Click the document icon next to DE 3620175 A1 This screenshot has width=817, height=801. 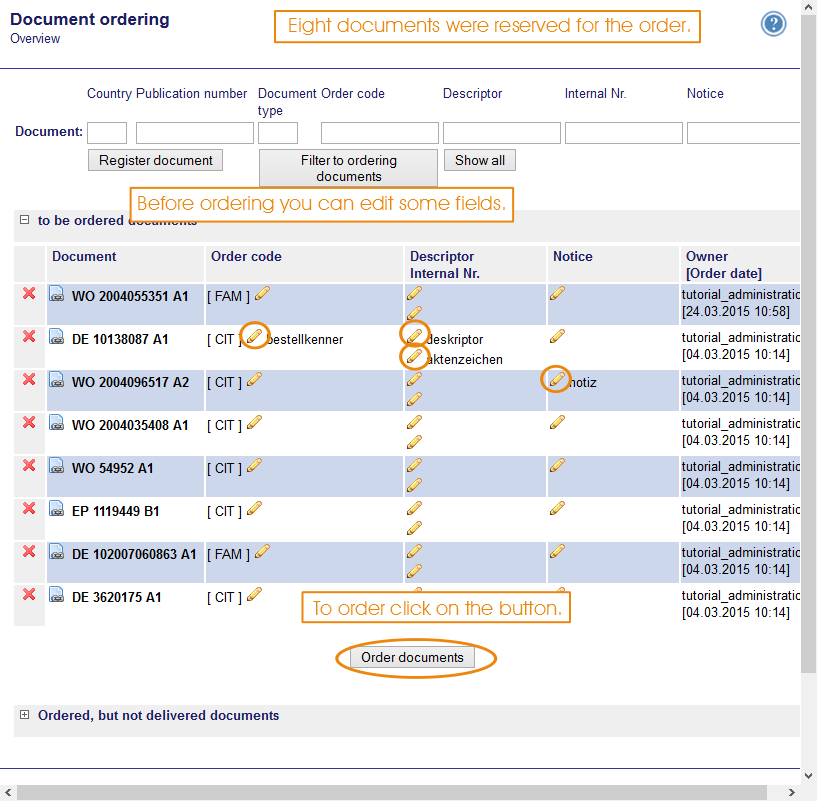tap(57, 595)
